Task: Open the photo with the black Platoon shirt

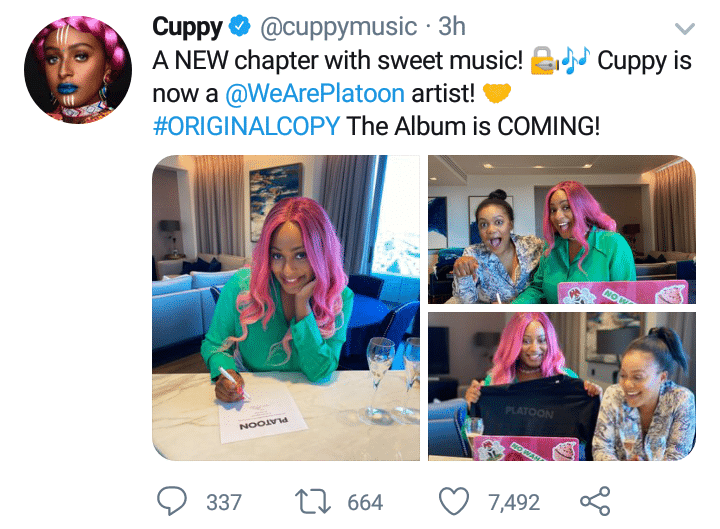Action: [562, 386]
